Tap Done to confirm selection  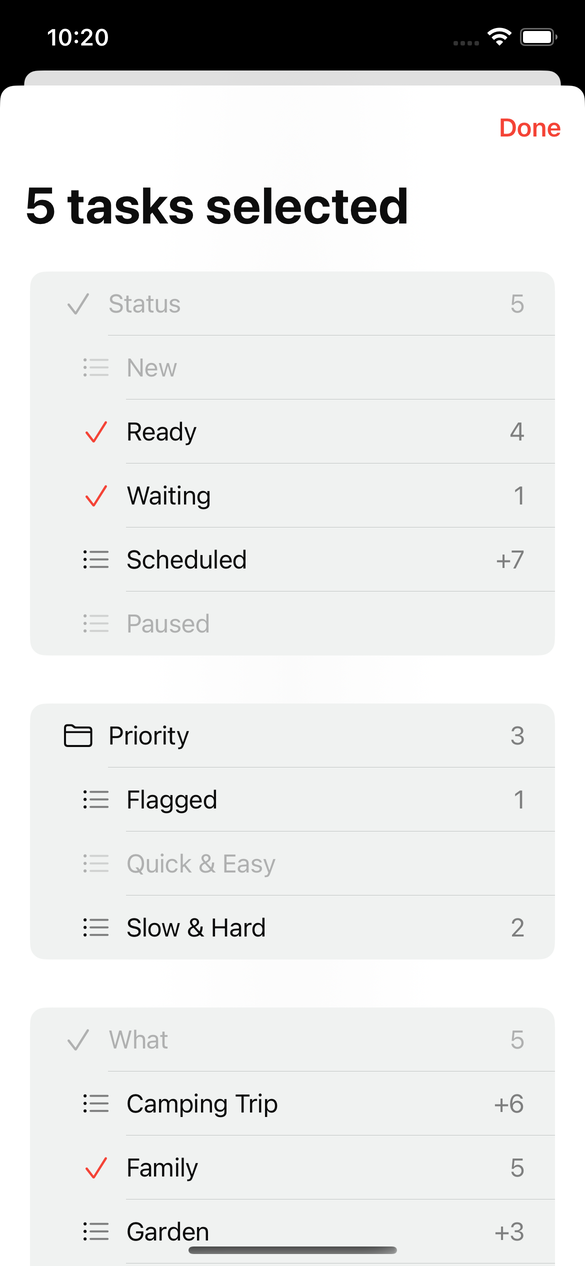click(x=529, y=128)
